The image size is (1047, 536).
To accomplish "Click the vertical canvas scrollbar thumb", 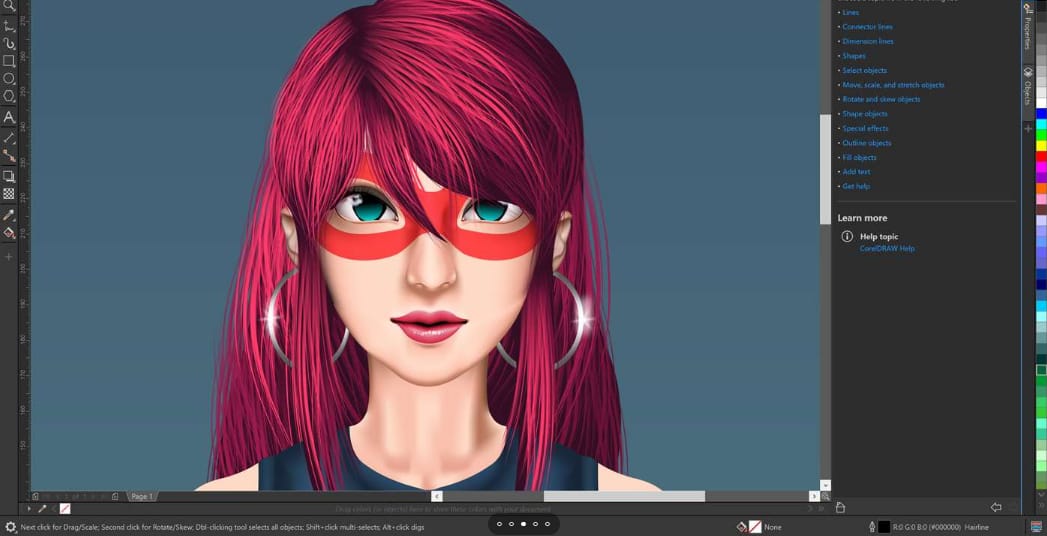I will (825, 169).
